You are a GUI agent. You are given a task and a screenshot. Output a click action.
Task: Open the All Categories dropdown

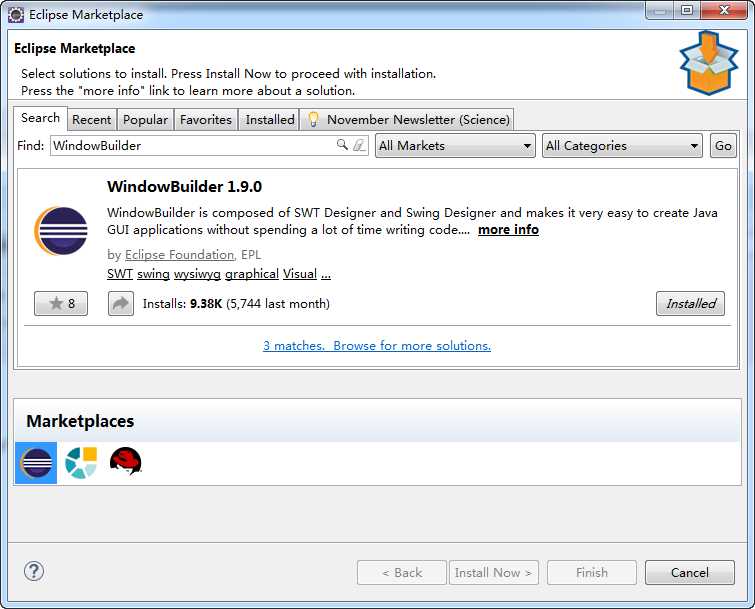(x=622, y=145)
